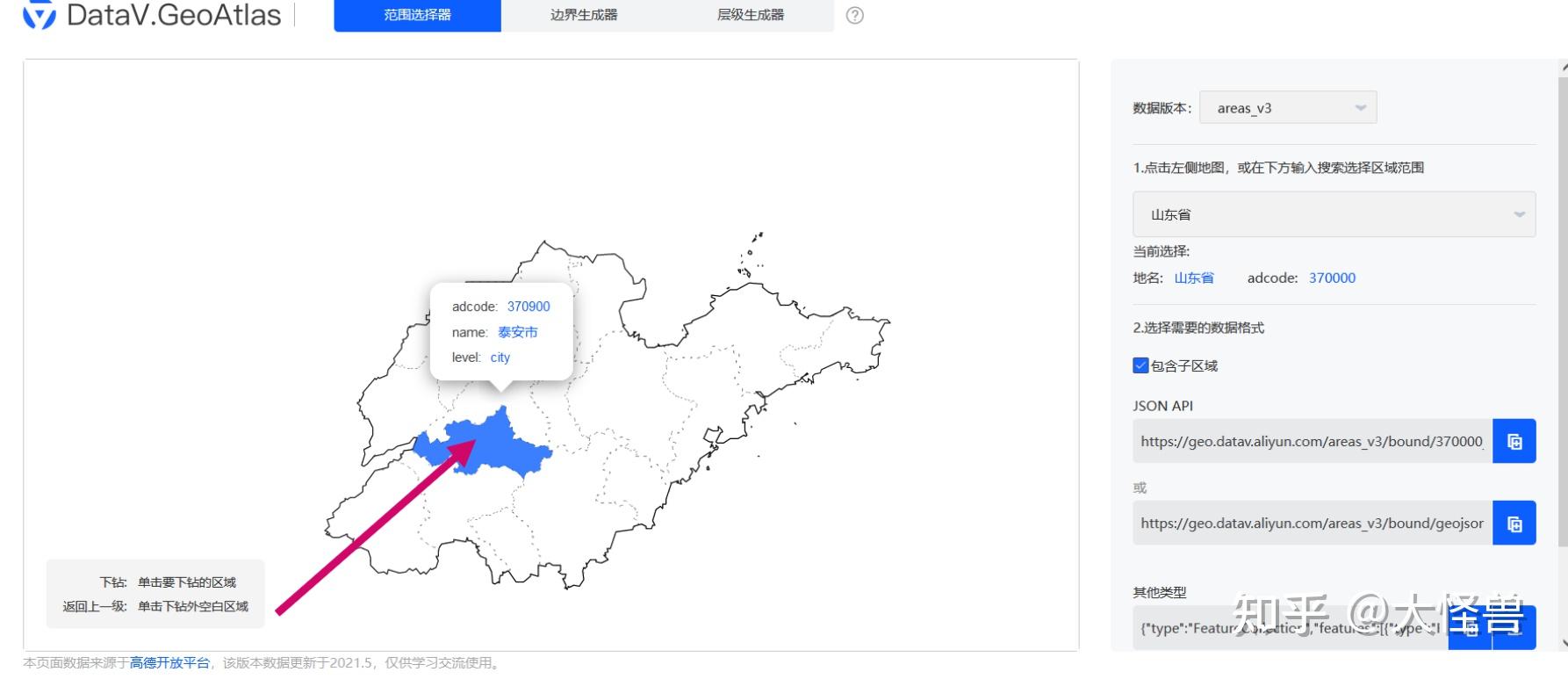Image resolution: width=1568 pixels, height=679 pixels.
Task: Click the 泰安市 name in the tooltip
Action: point(518,332)
